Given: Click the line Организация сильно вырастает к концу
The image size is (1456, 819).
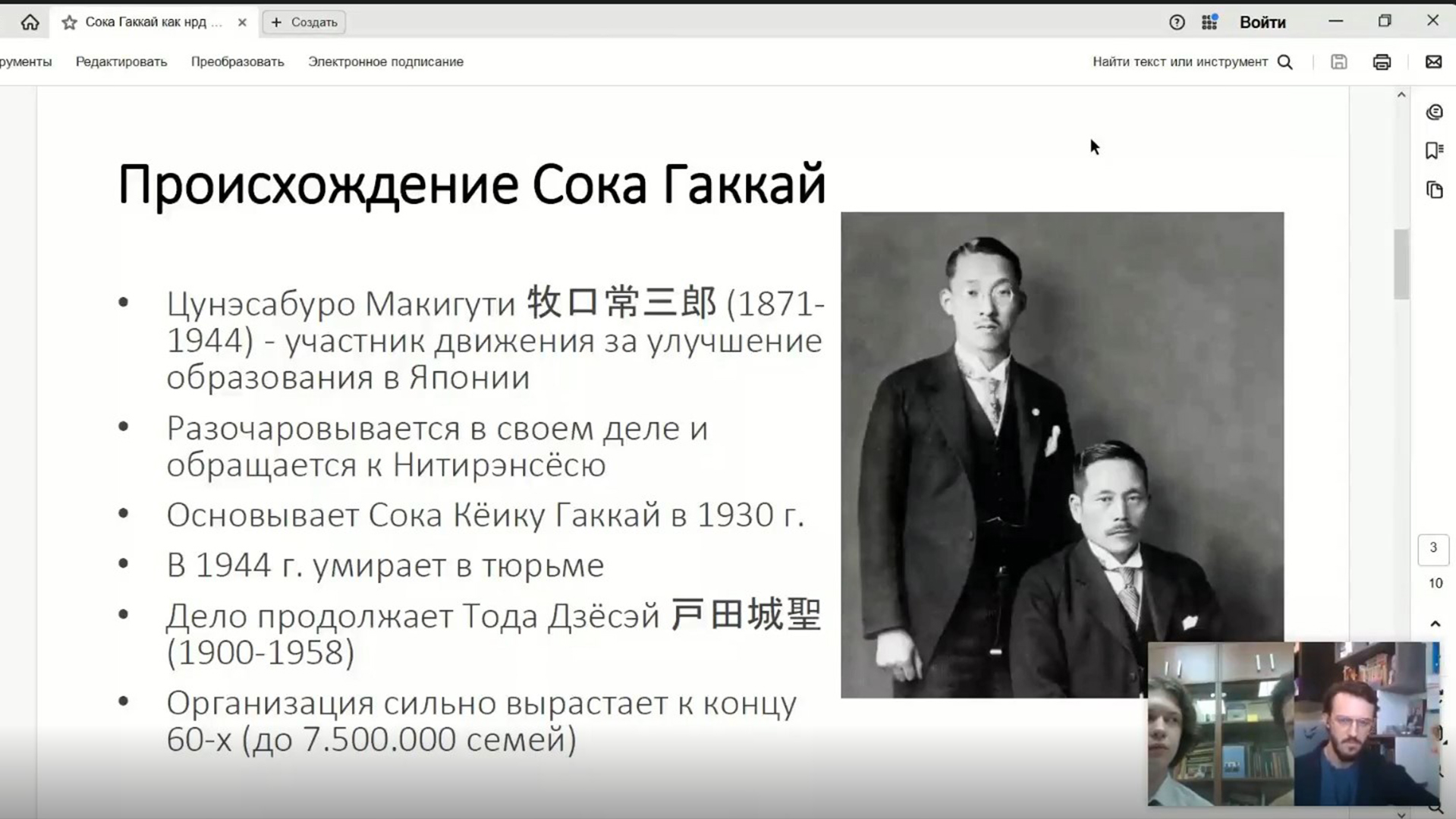Looking at the screenshot, I should pos(482,703).
